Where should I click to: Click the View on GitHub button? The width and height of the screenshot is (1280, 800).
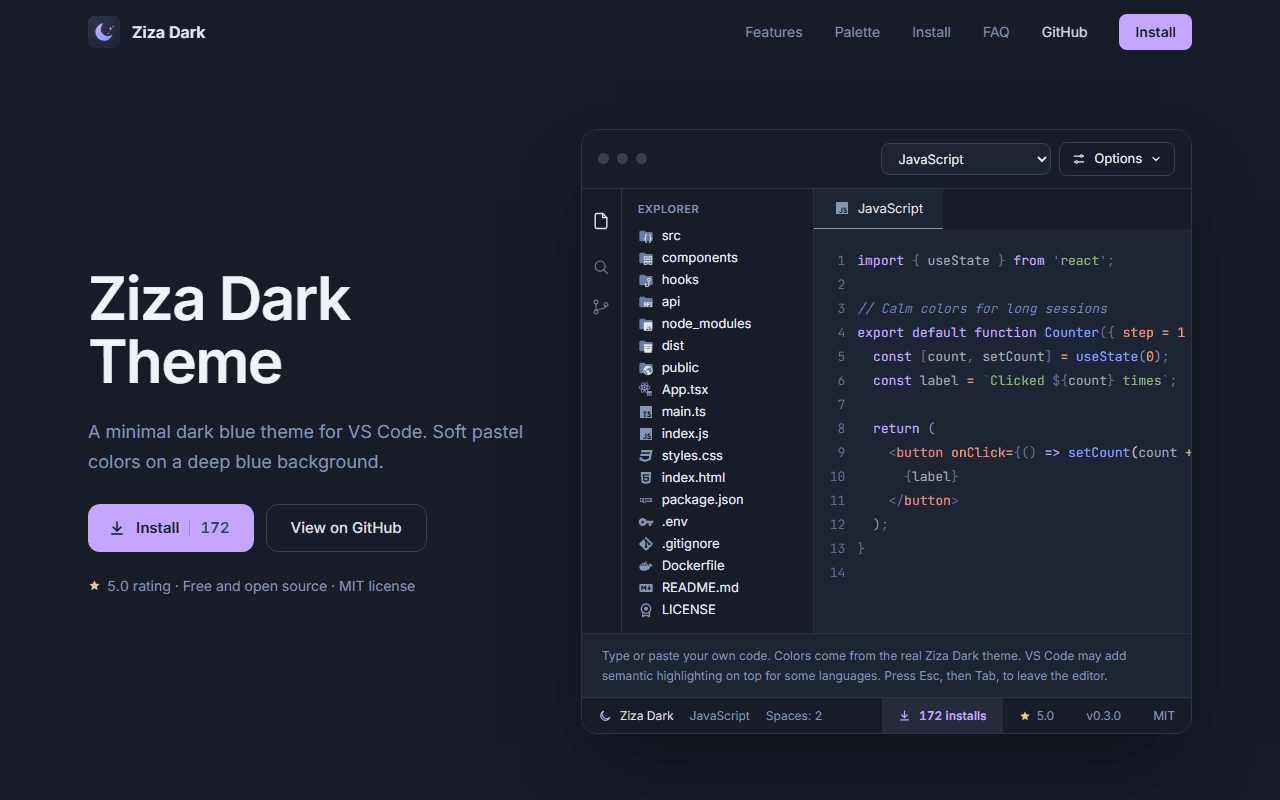coord(346,528)
